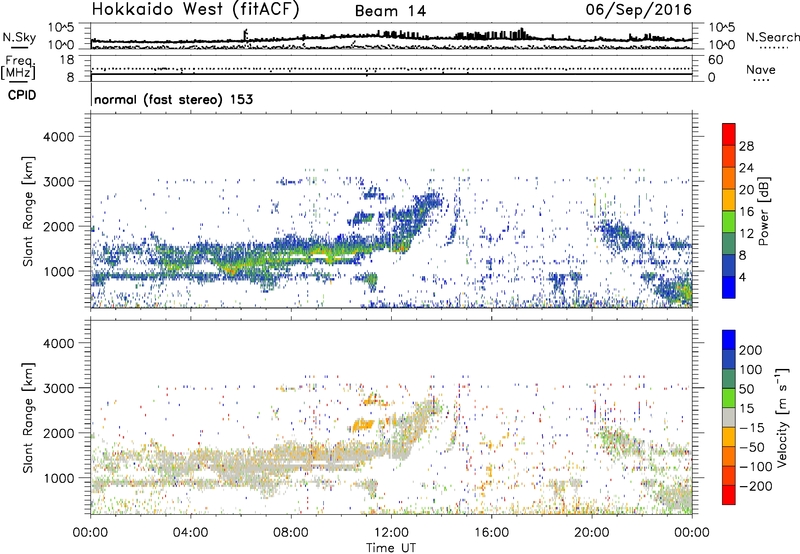Select the 'Freq. [MHz]' axis label

pyautogui.click(x=18, y=67)
